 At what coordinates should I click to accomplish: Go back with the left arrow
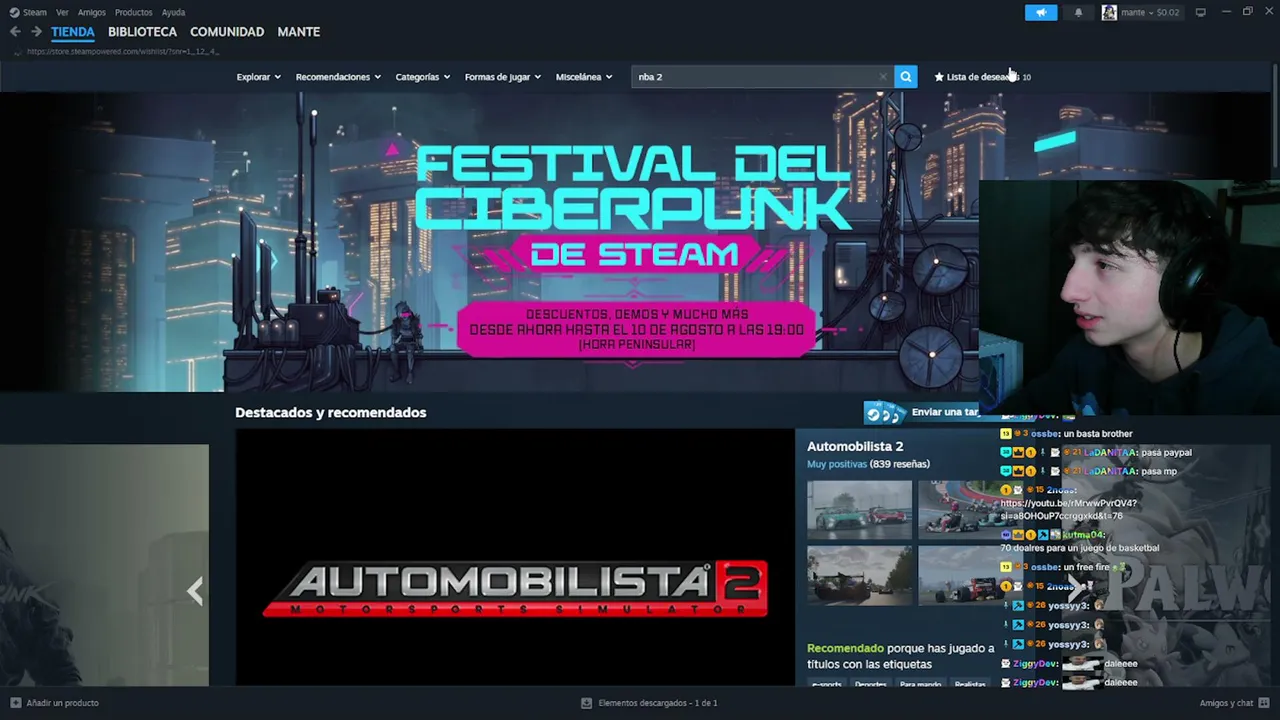[x=15, y=32]
